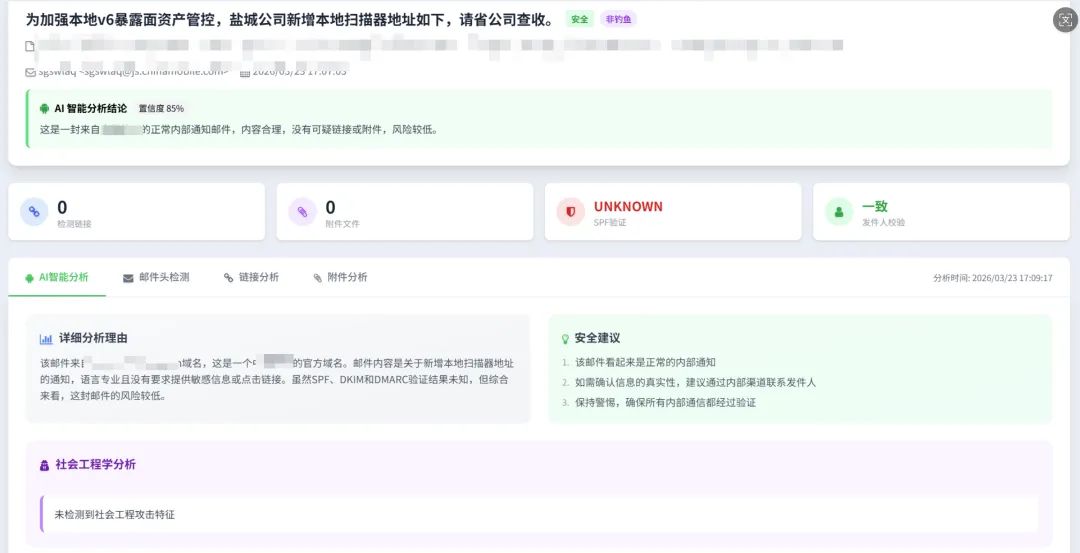
Task: Click the 一致 sender verification value
Action: [x=875, y=206]
